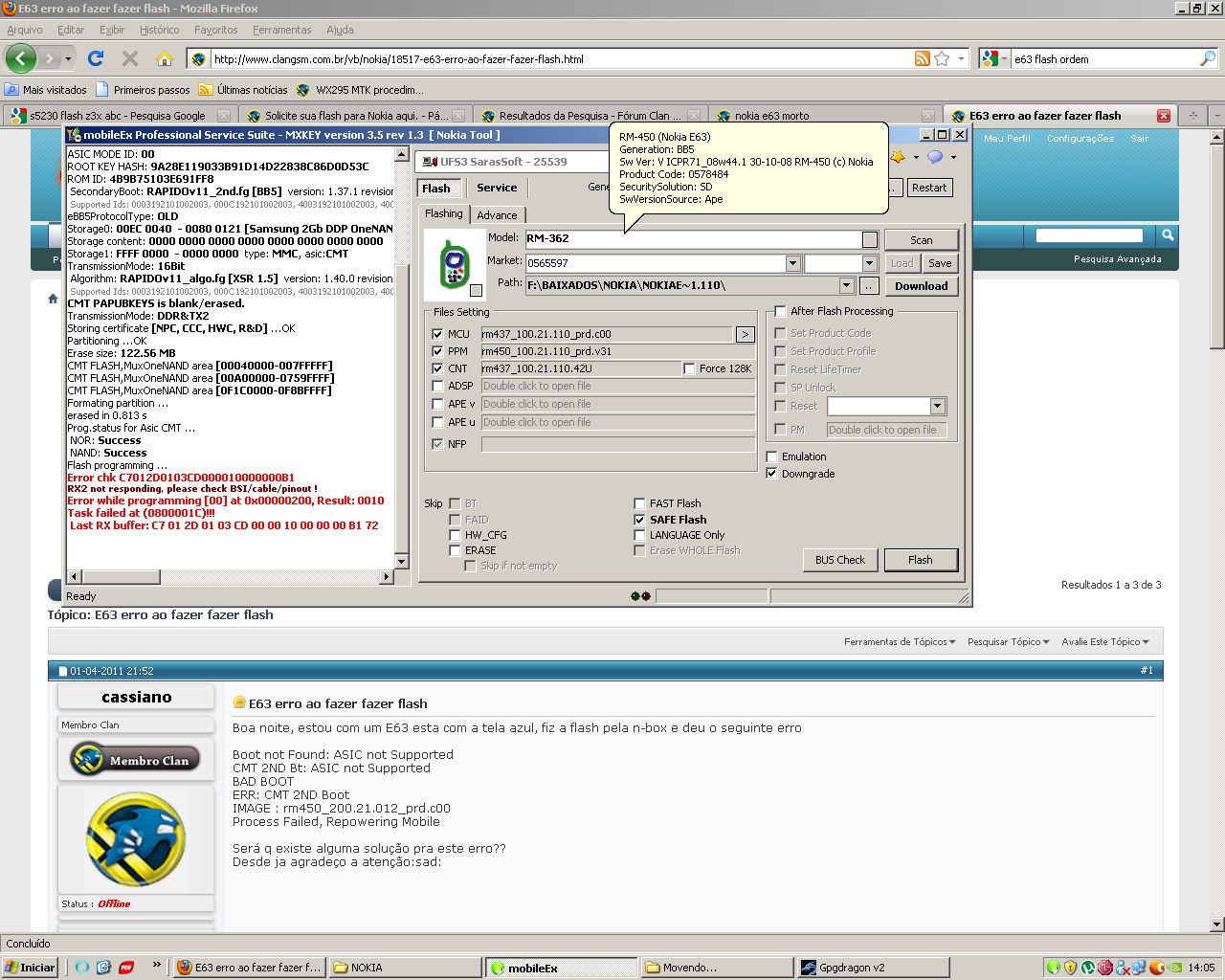This screenshot has height=980, width=1225.
Task: Go to the browser home page icon
Action: [x=165, y=58]
